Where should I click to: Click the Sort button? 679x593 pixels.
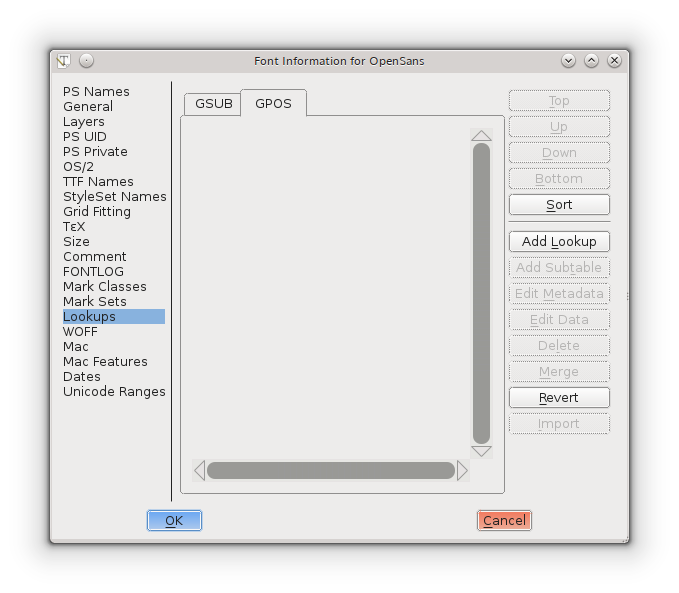[559, 205]
